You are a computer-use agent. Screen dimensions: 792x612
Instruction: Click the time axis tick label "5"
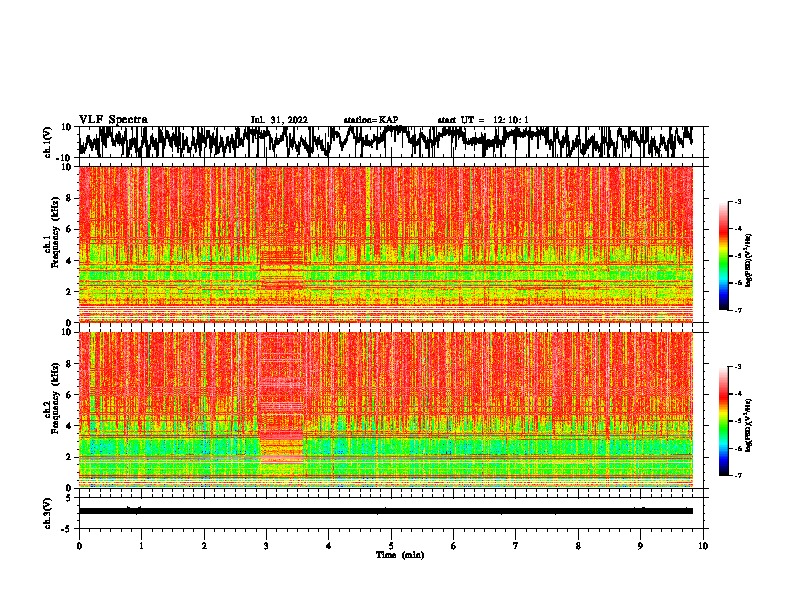pos(391,546)
